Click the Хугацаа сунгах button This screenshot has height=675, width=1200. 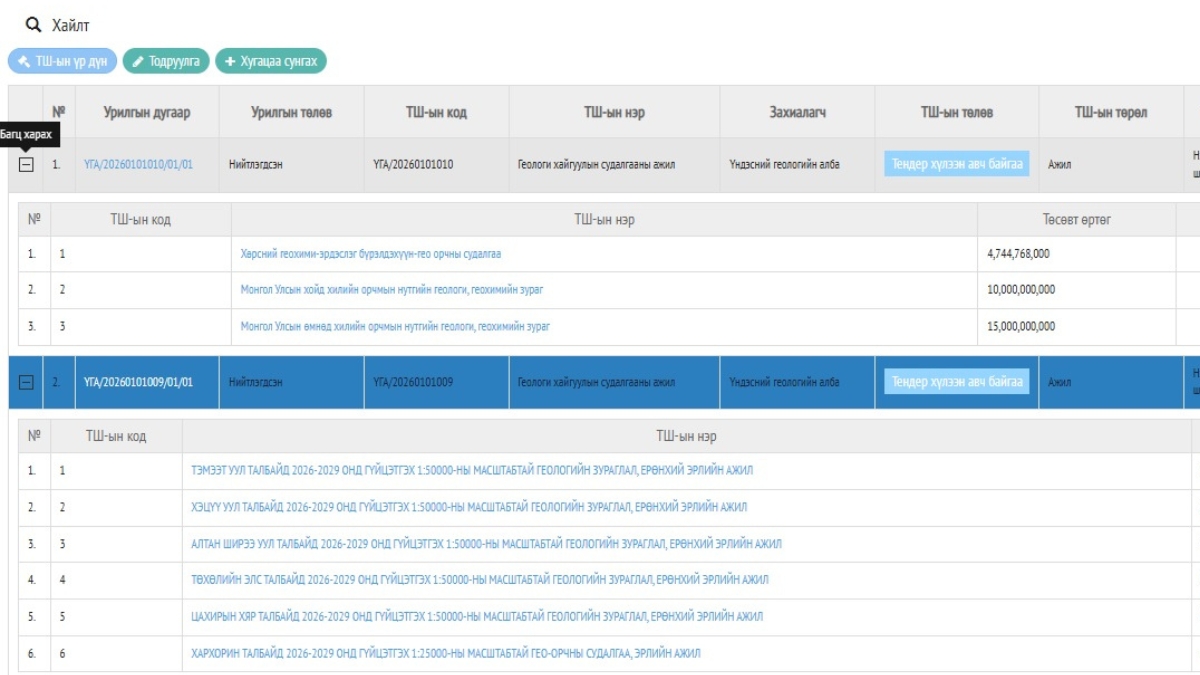pyautogui.click(x=270, y=61)
